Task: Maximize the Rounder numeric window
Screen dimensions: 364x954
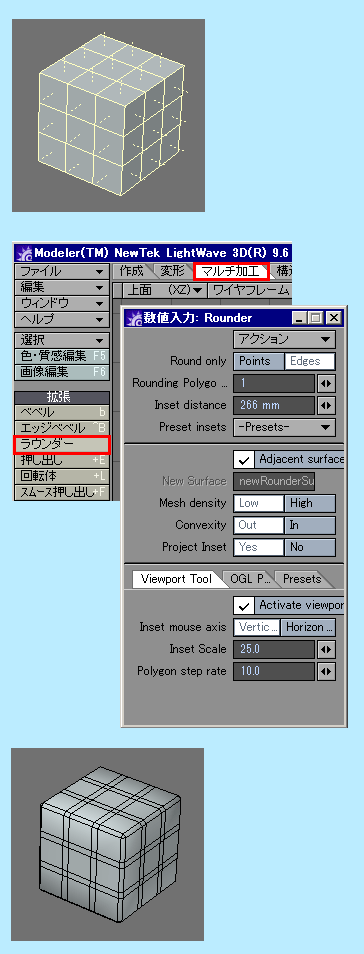Action: pos(315,318)
